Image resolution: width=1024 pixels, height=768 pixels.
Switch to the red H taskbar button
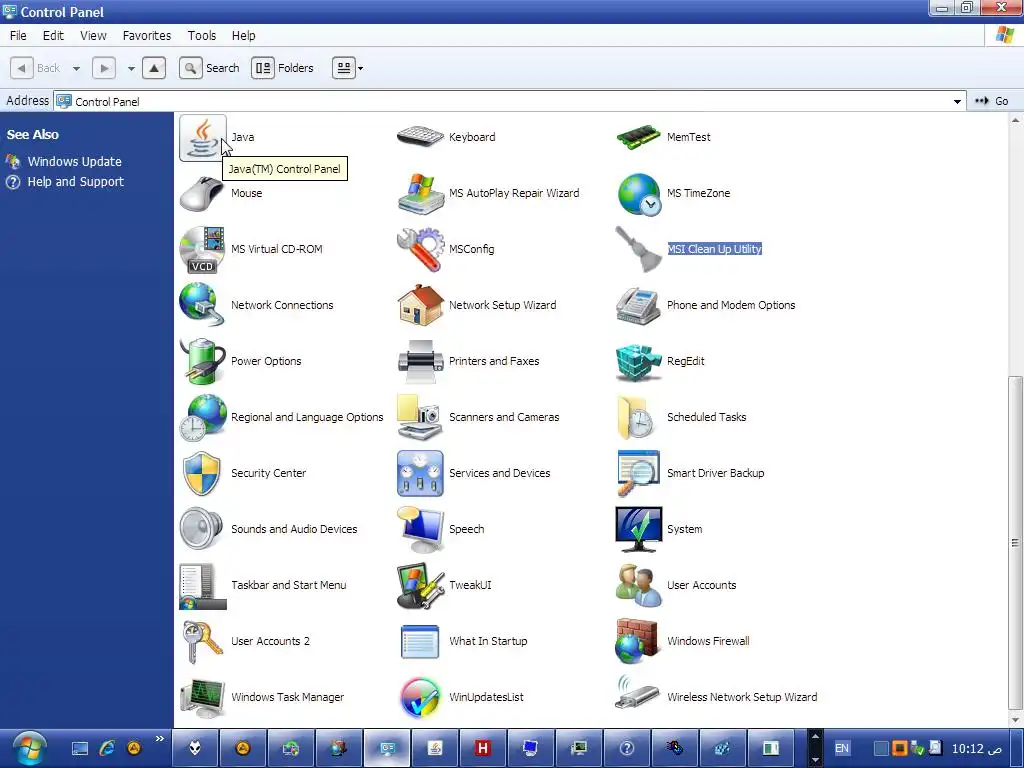click(483, 748)
